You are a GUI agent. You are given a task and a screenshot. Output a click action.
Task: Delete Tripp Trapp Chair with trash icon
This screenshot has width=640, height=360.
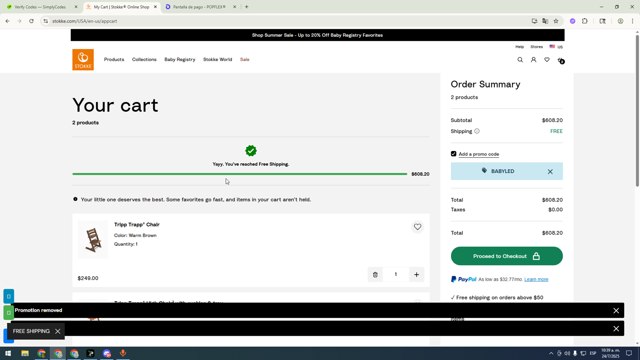[375, 275]
